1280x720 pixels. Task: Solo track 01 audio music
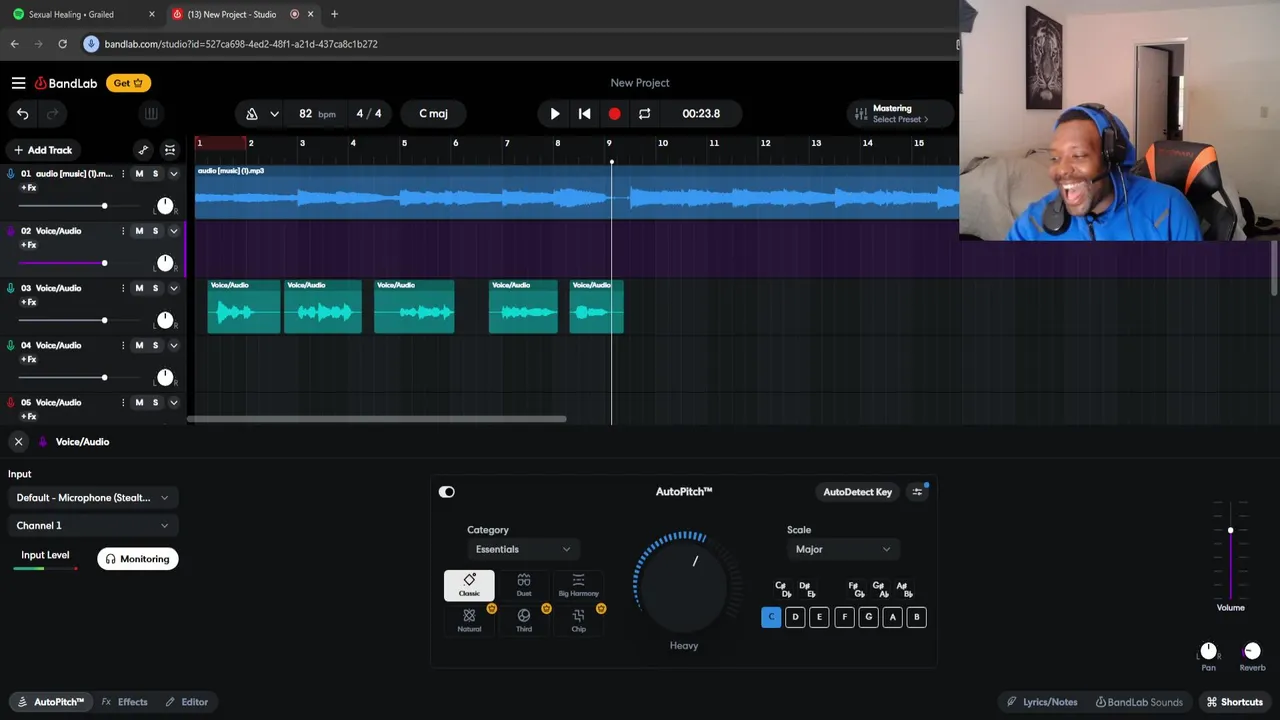click(x=155, y=174)
